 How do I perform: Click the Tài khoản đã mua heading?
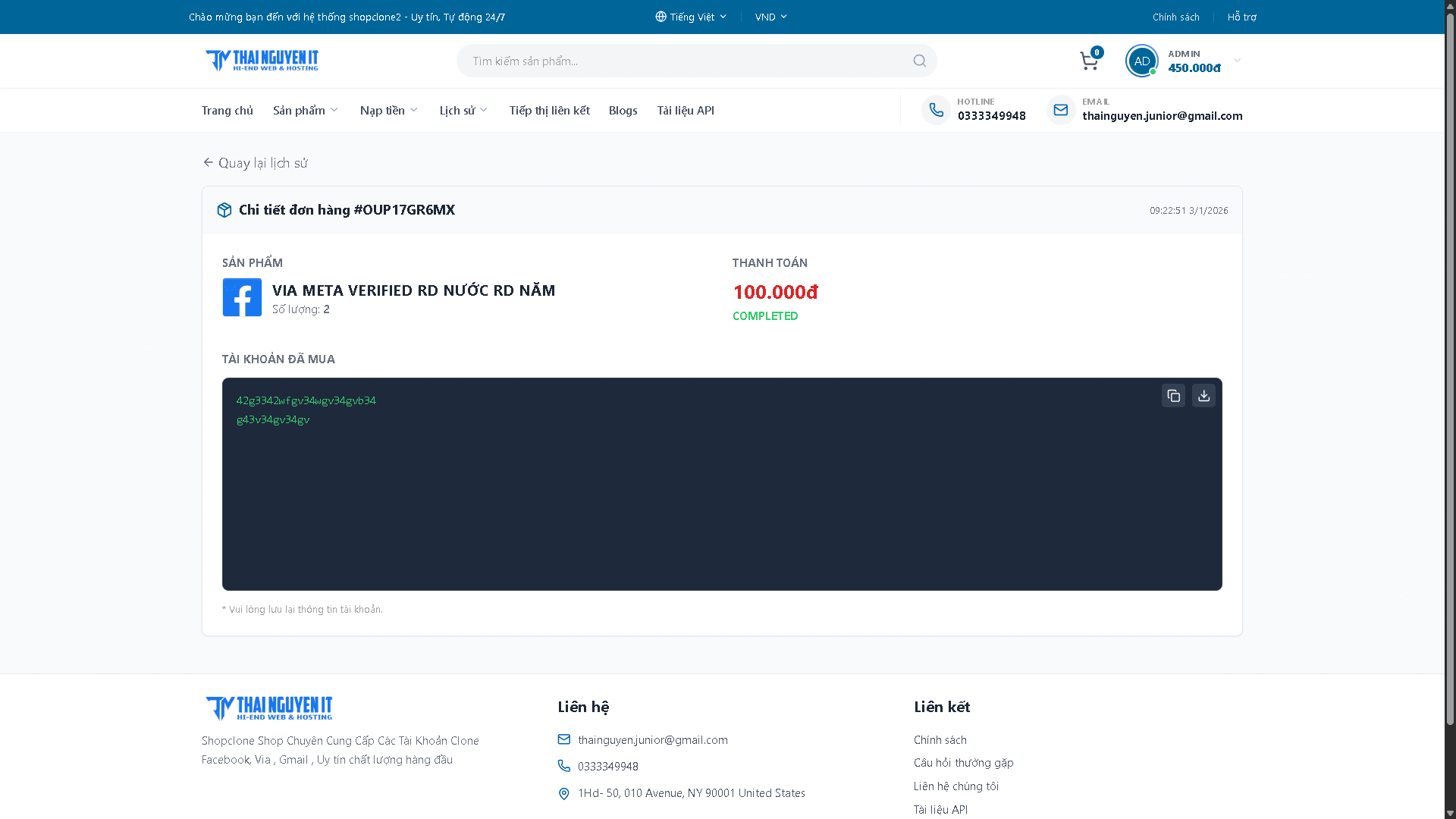tap(278, 359)
